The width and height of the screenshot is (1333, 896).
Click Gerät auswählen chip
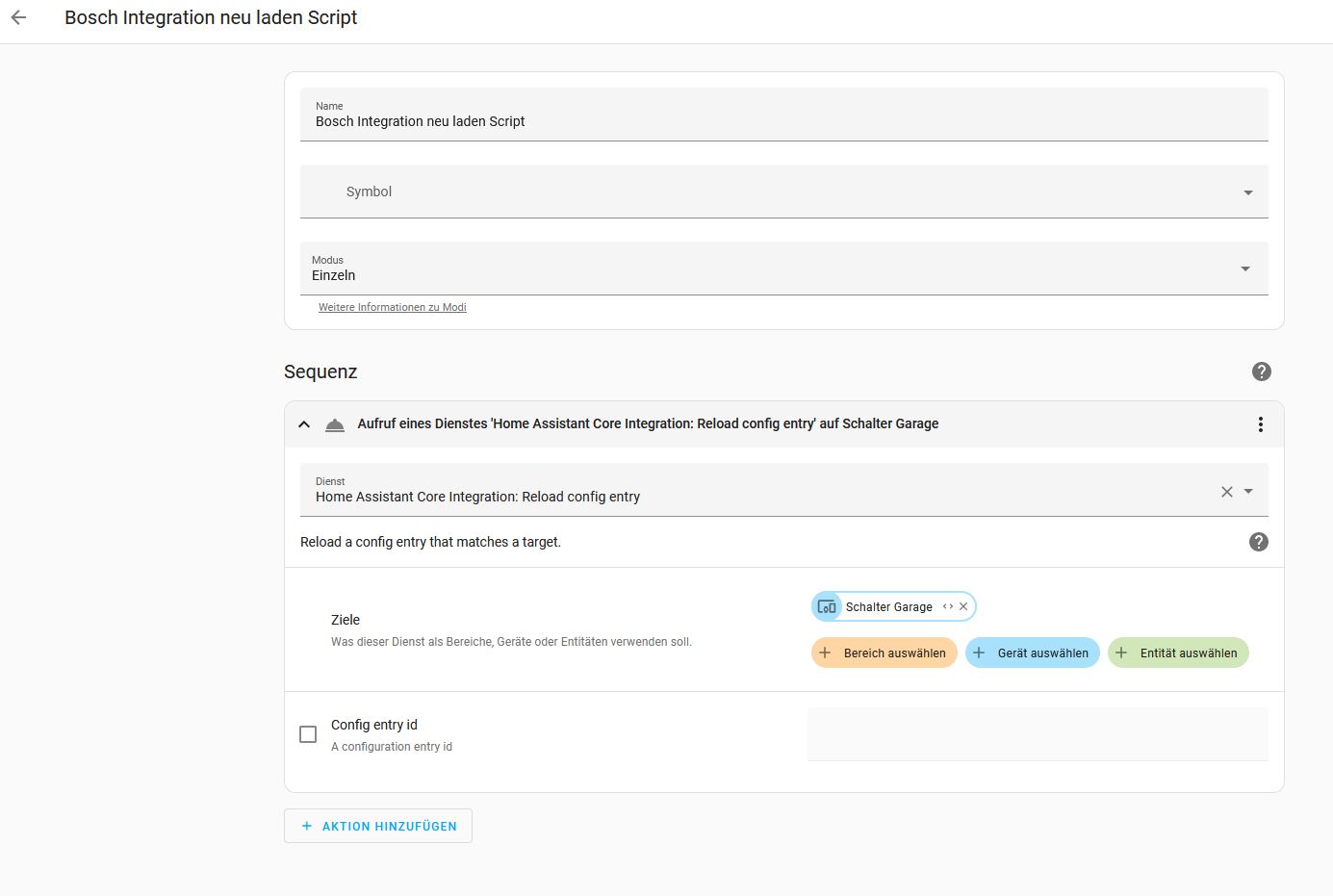1033,653
